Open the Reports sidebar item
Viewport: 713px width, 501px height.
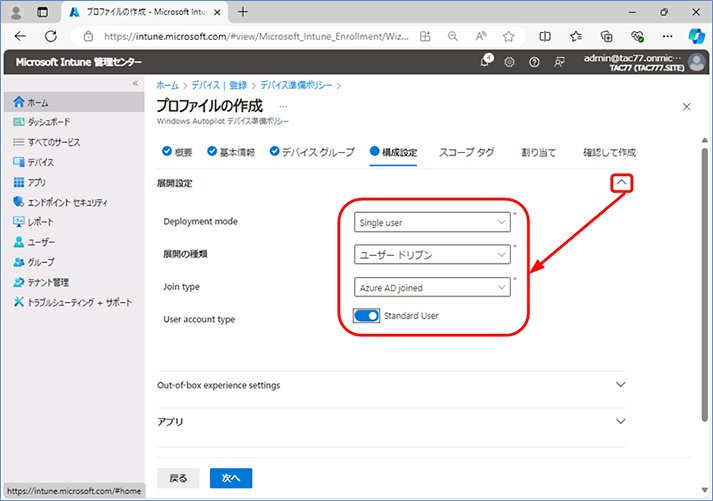(x=34, y=222)
